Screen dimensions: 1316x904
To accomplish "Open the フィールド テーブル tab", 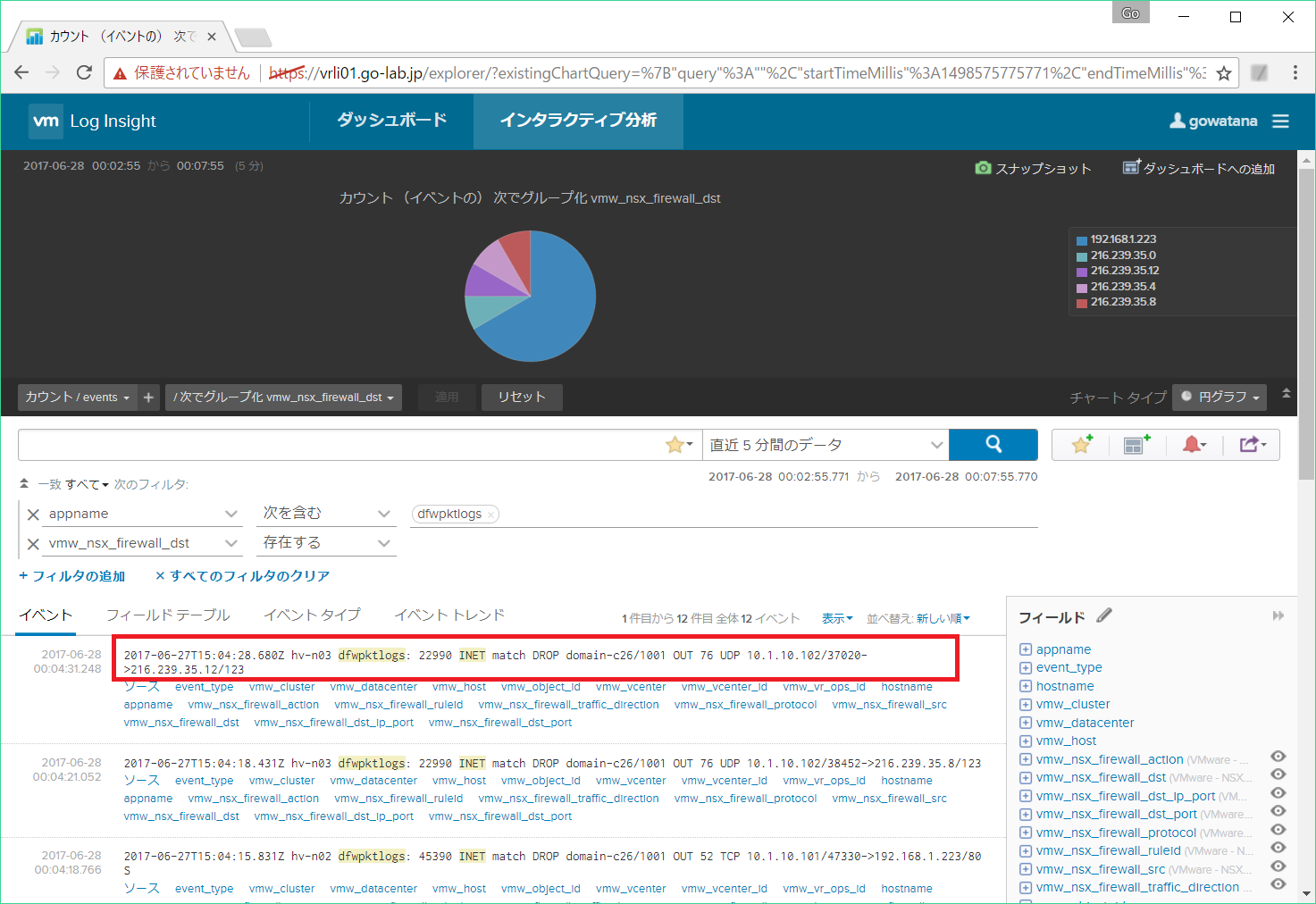I will point(168,615).
